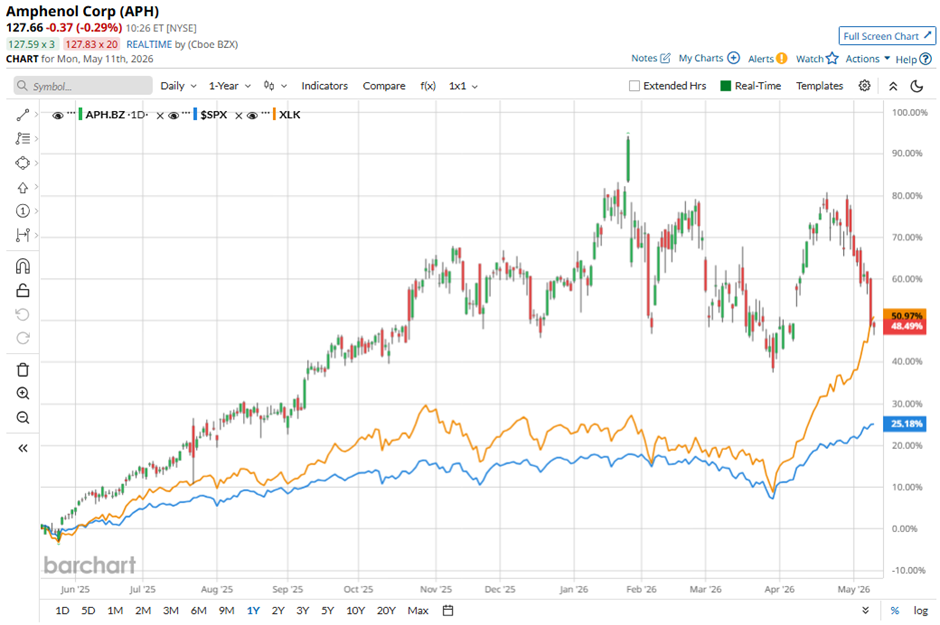Select the 6M time range tab

click(198, 611)
